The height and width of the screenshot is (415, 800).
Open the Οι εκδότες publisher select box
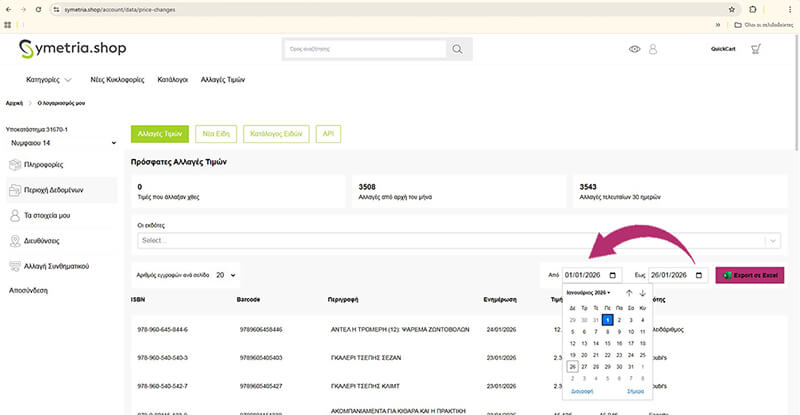458,240
